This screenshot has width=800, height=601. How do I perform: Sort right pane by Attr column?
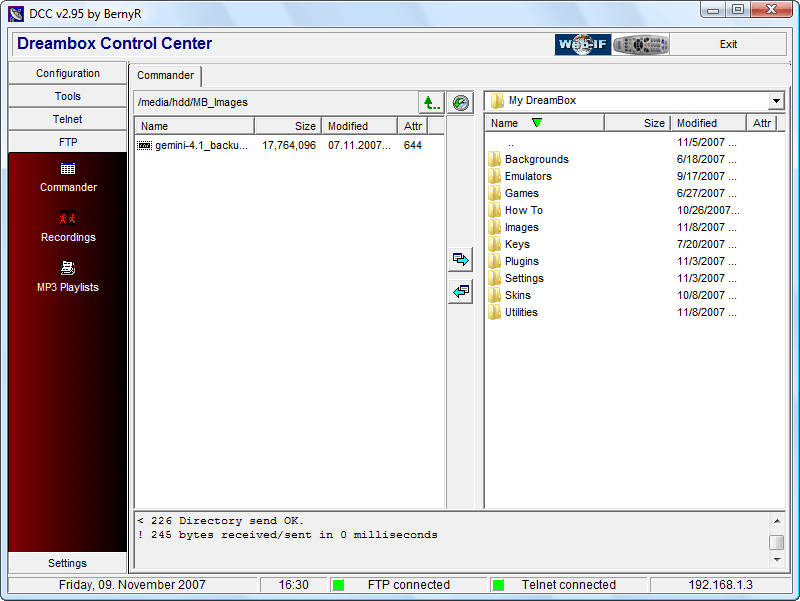[762, 123]
